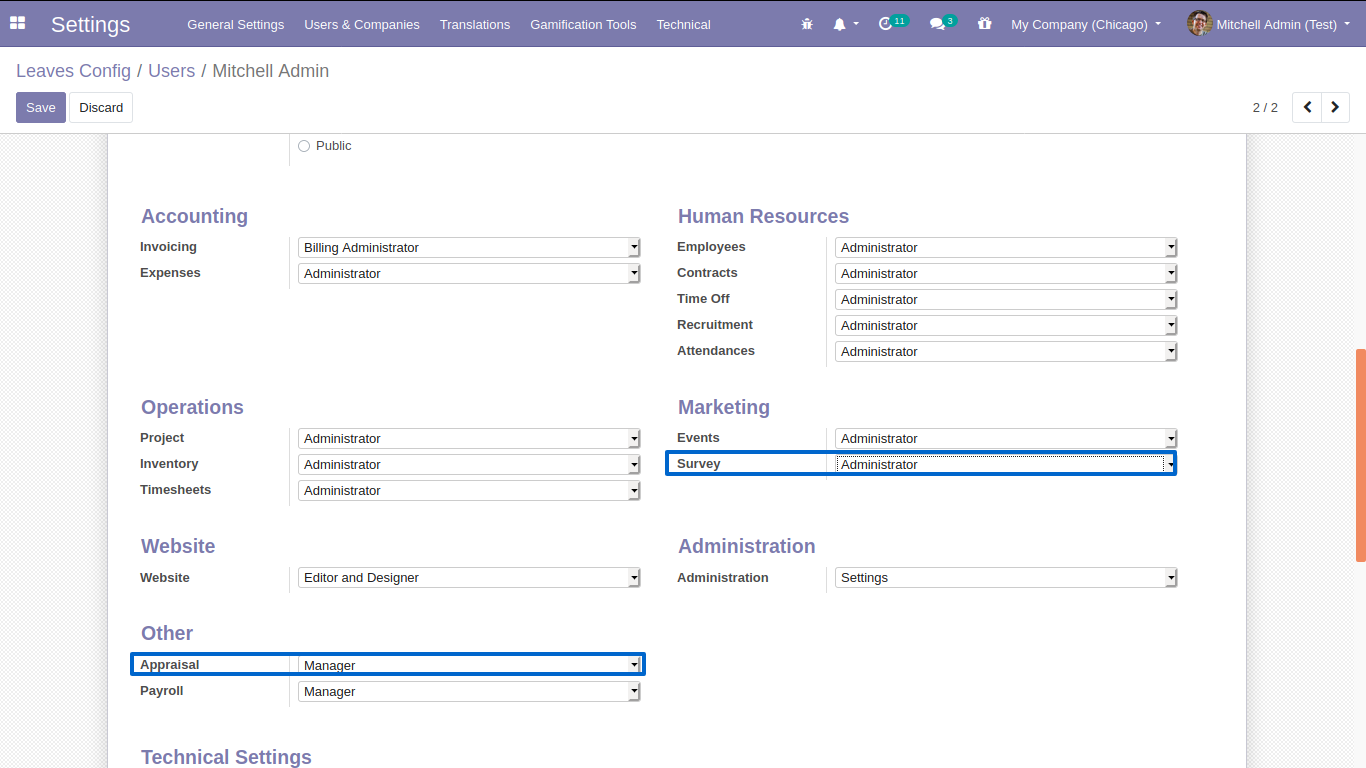This screenshot has height=768, width=1366.
Task: Click the gift icon in top bar
Action: (985, 23)
